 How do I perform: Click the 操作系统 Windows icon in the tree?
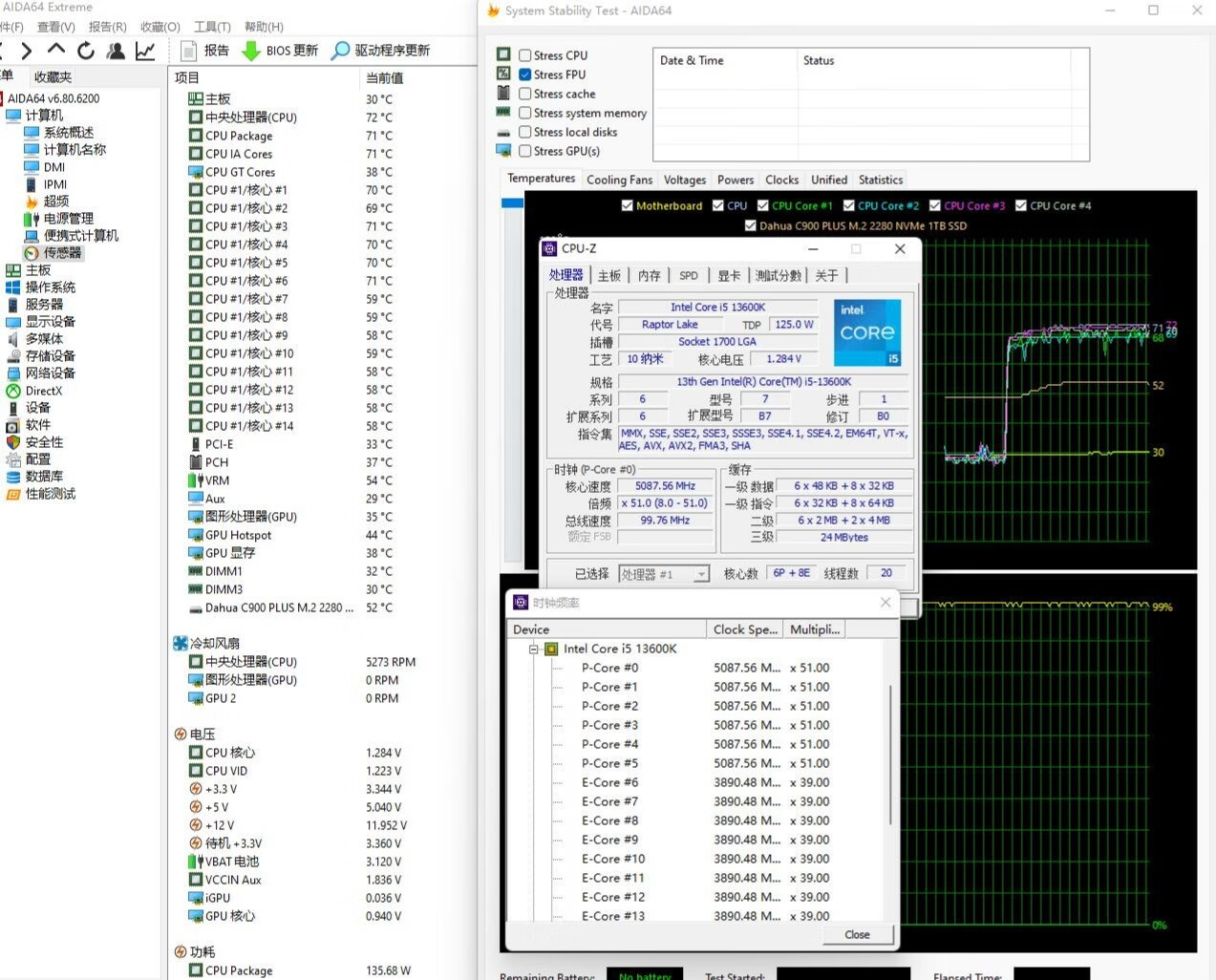coord(13,288)
